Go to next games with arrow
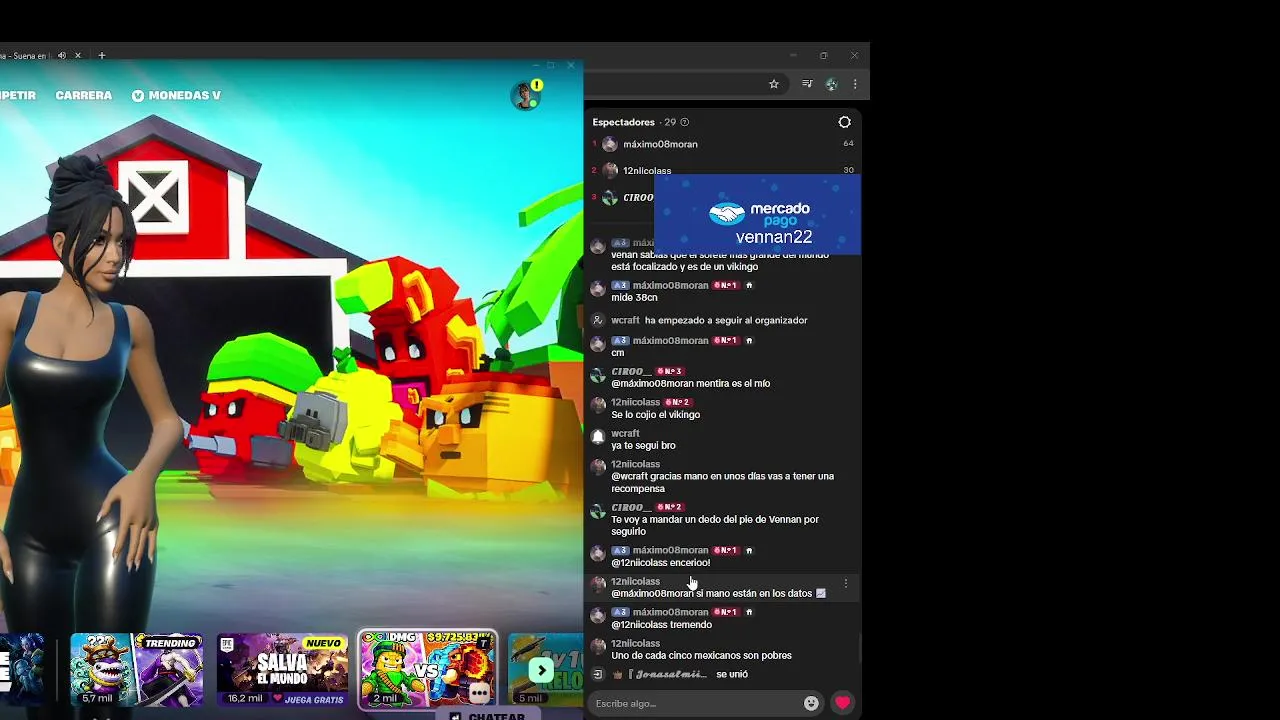Screen dimensions: 1280x720 pyautogui.click(x=541, y=670)
